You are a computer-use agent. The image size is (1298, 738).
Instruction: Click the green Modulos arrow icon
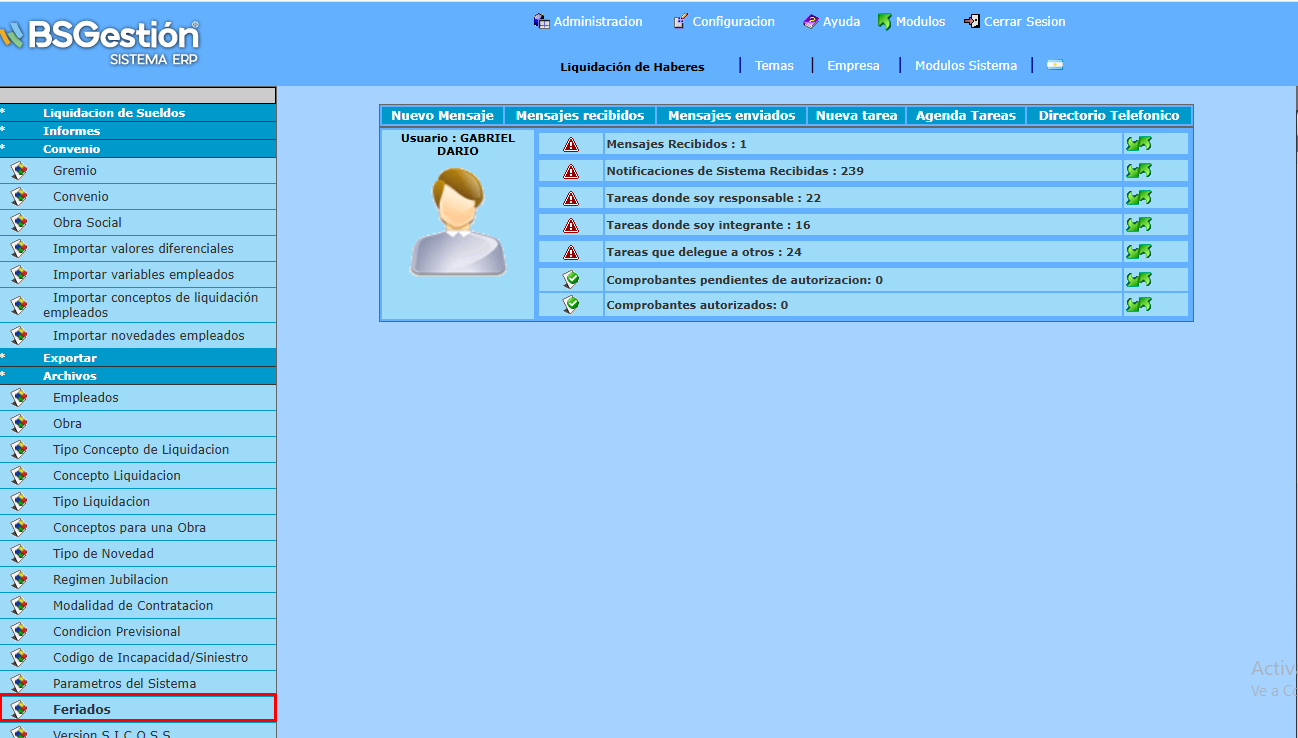[884, 21]
